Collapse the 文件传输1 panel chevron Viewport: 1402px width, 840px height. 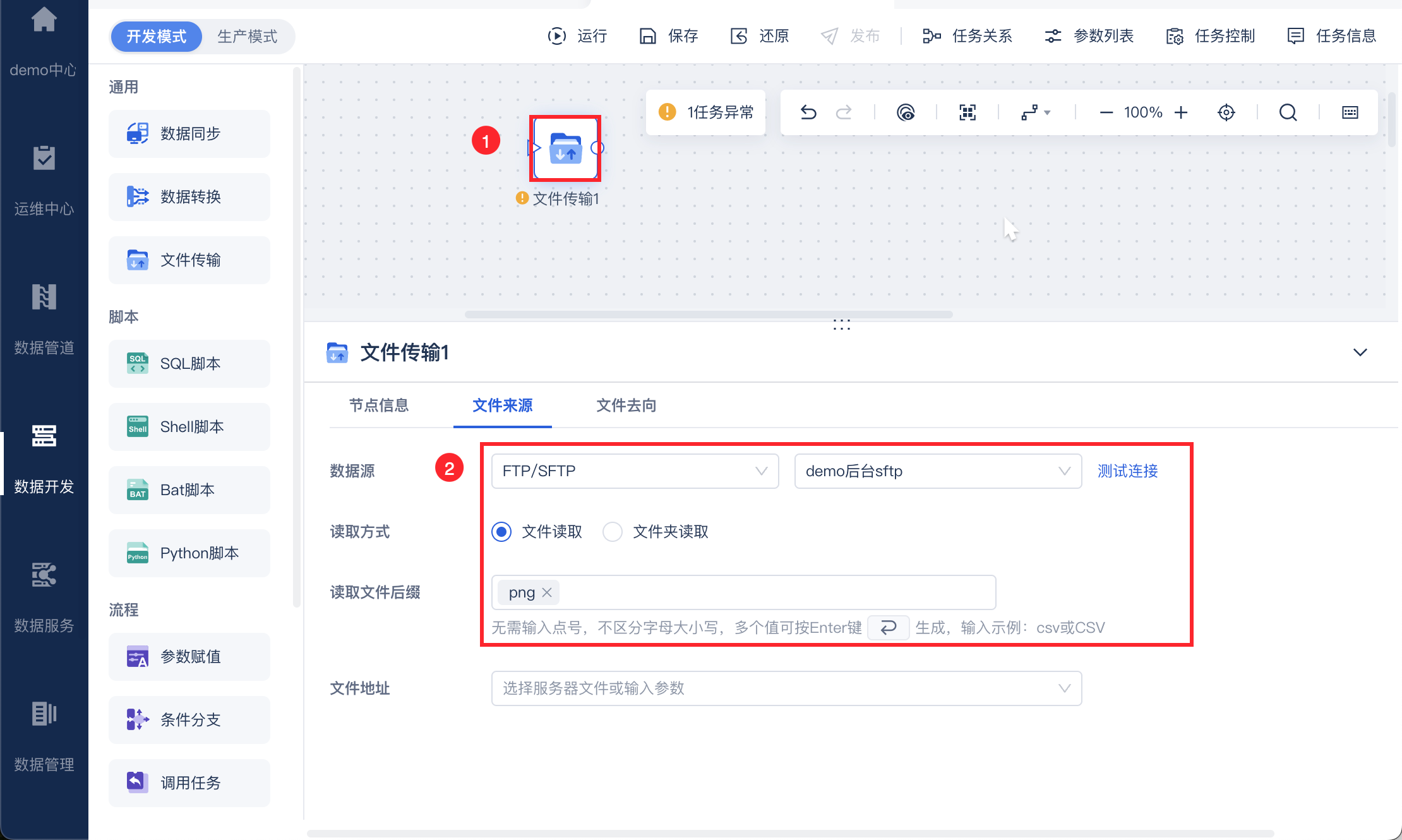1360,352
